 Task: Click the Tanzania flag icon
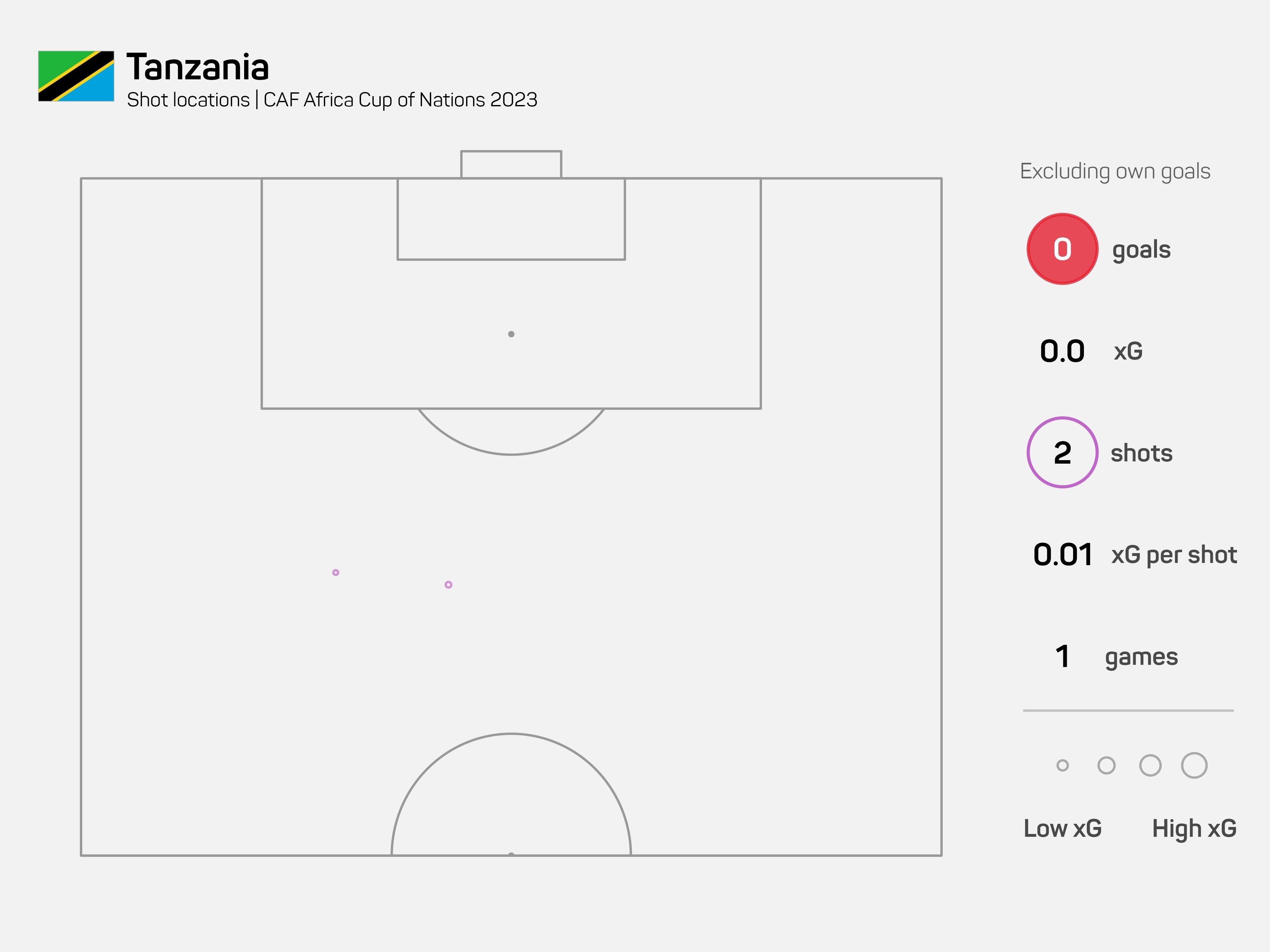point(76,76)
